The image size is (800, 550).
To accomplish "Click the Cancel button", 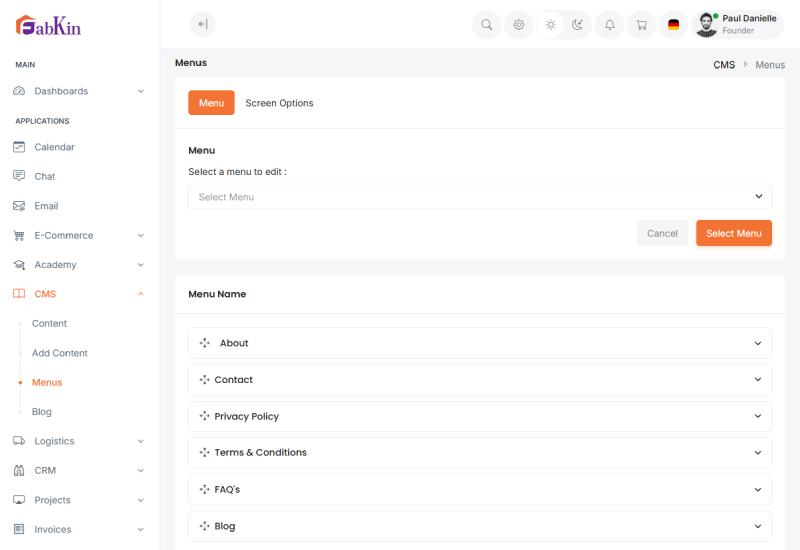I will coord(662,233).
